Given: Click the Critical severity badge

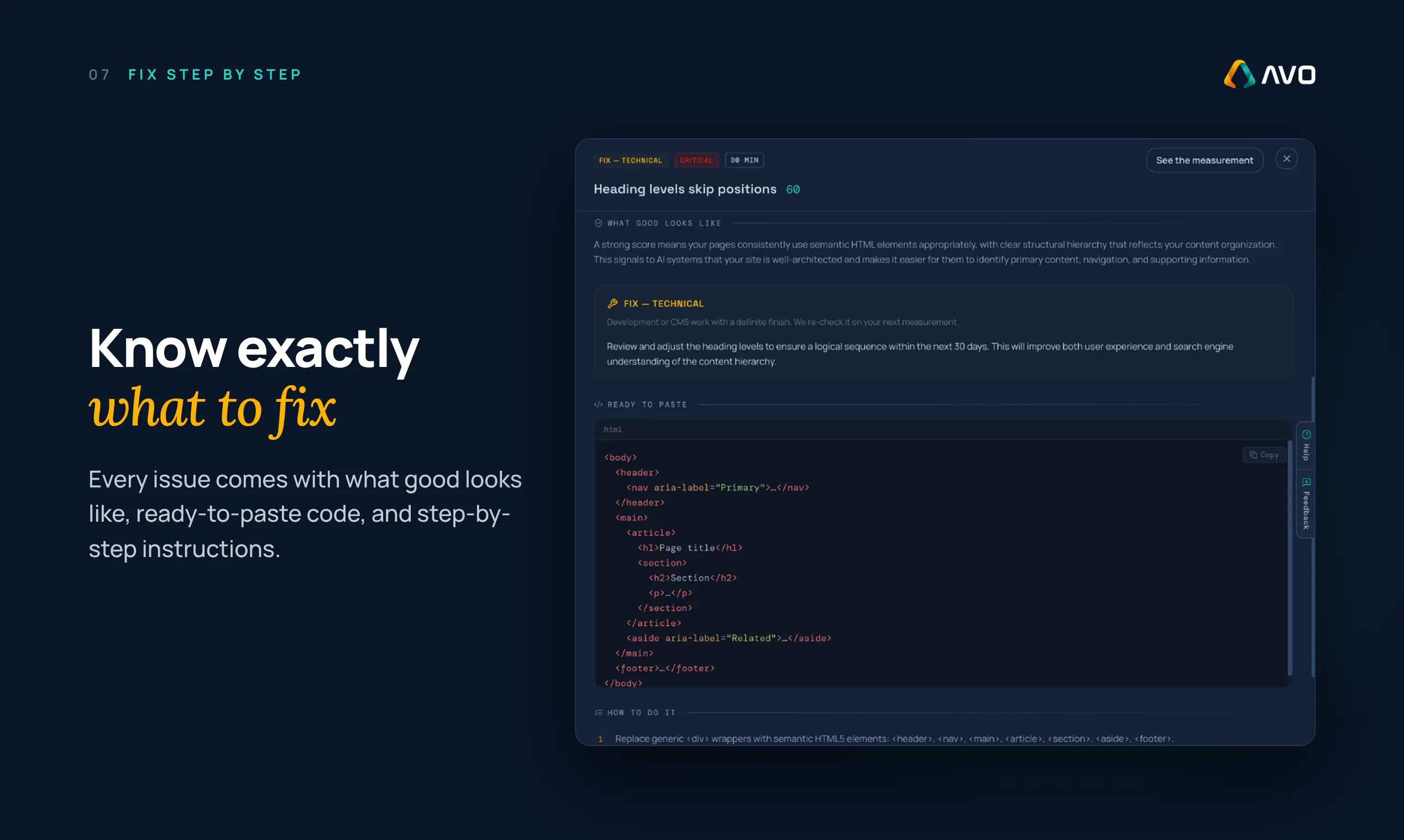Looking at the screenshot, I should 696,160.
